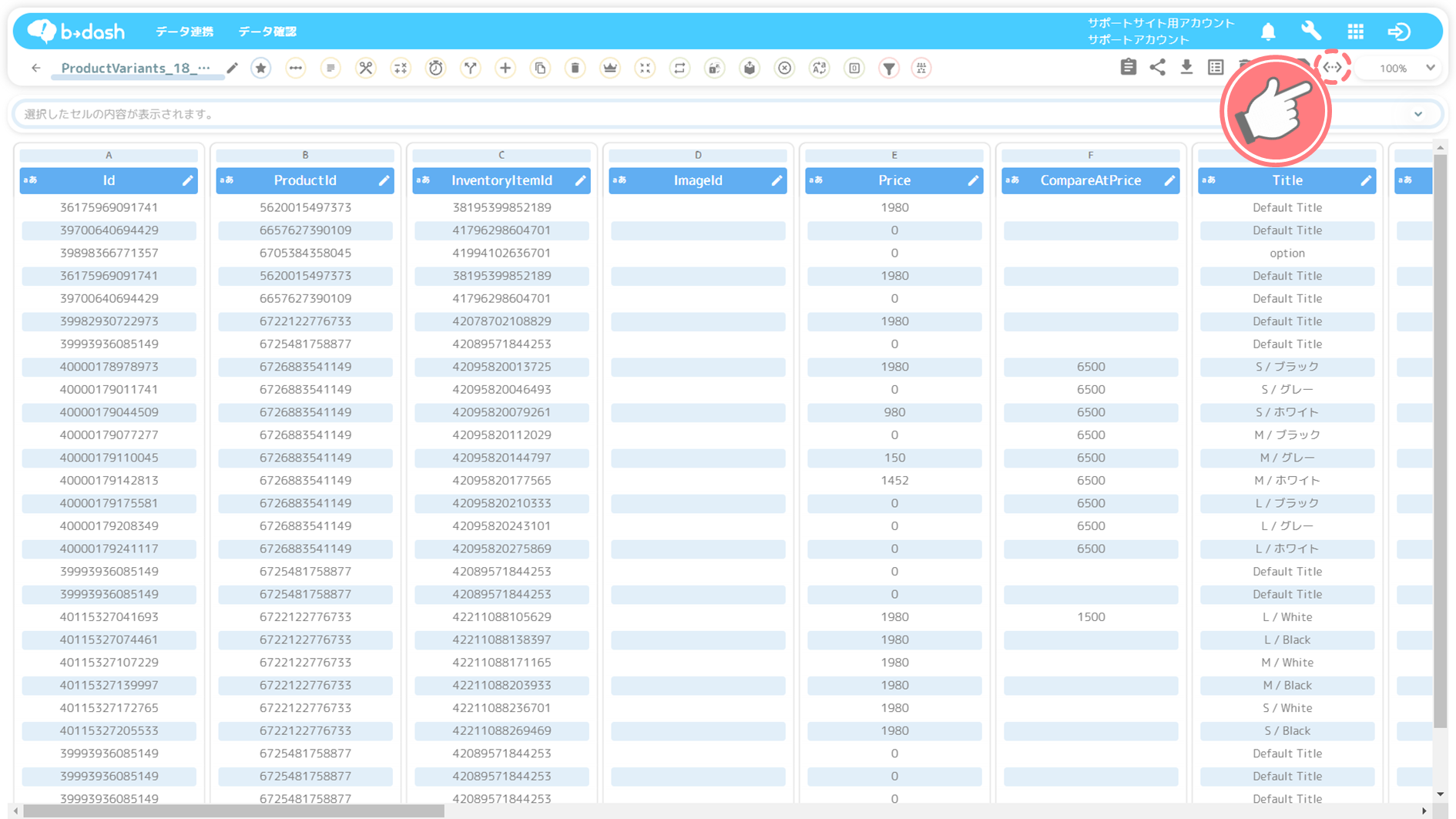Click the circled X toolbar icon
Screen dimensions: 1456x819
click(785, 68)
